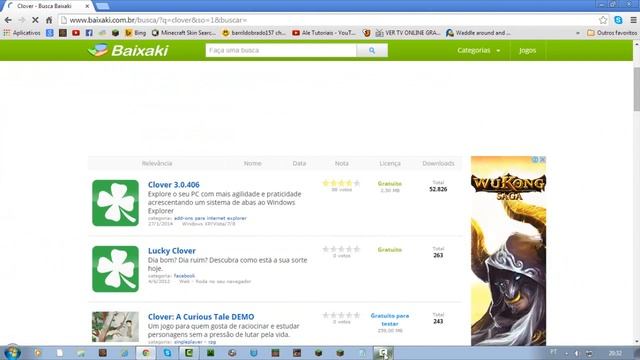The height and width of the screenshot is (360, 640).
Task: Go back to the previous page
Action: [x=8, y=20]
